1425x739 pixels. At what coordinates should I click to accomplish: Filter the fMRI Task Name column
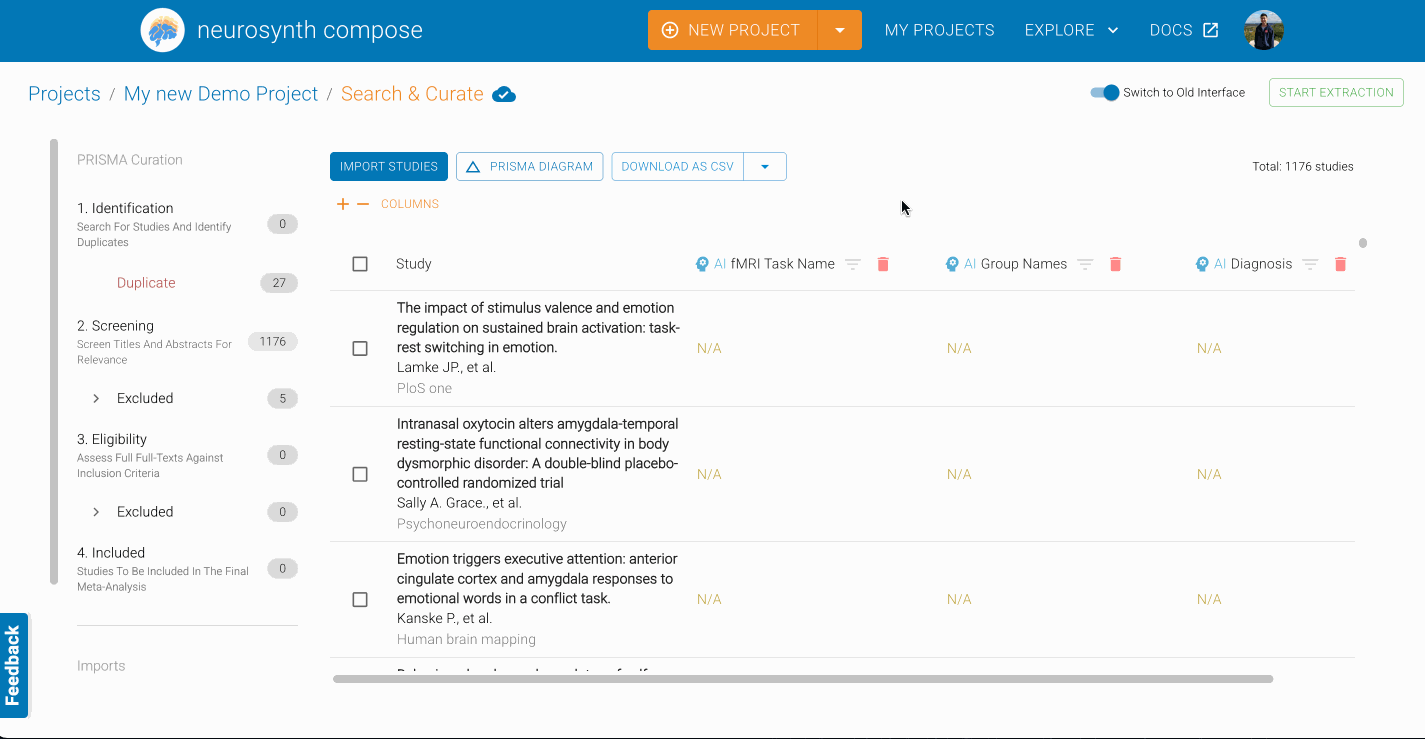coord(853,264)
